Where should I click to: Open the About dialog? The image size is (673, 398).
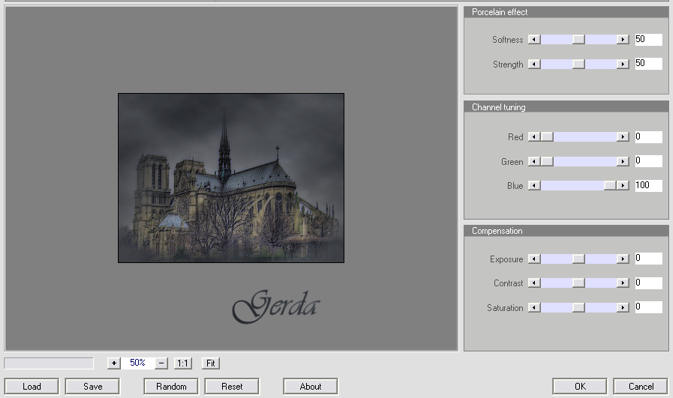310,386
